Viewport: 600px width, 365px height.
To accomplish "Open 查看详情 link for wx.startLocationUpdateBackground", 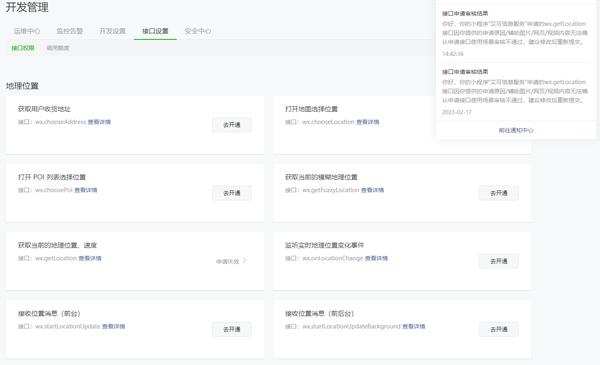I will [x=414, y=326].
